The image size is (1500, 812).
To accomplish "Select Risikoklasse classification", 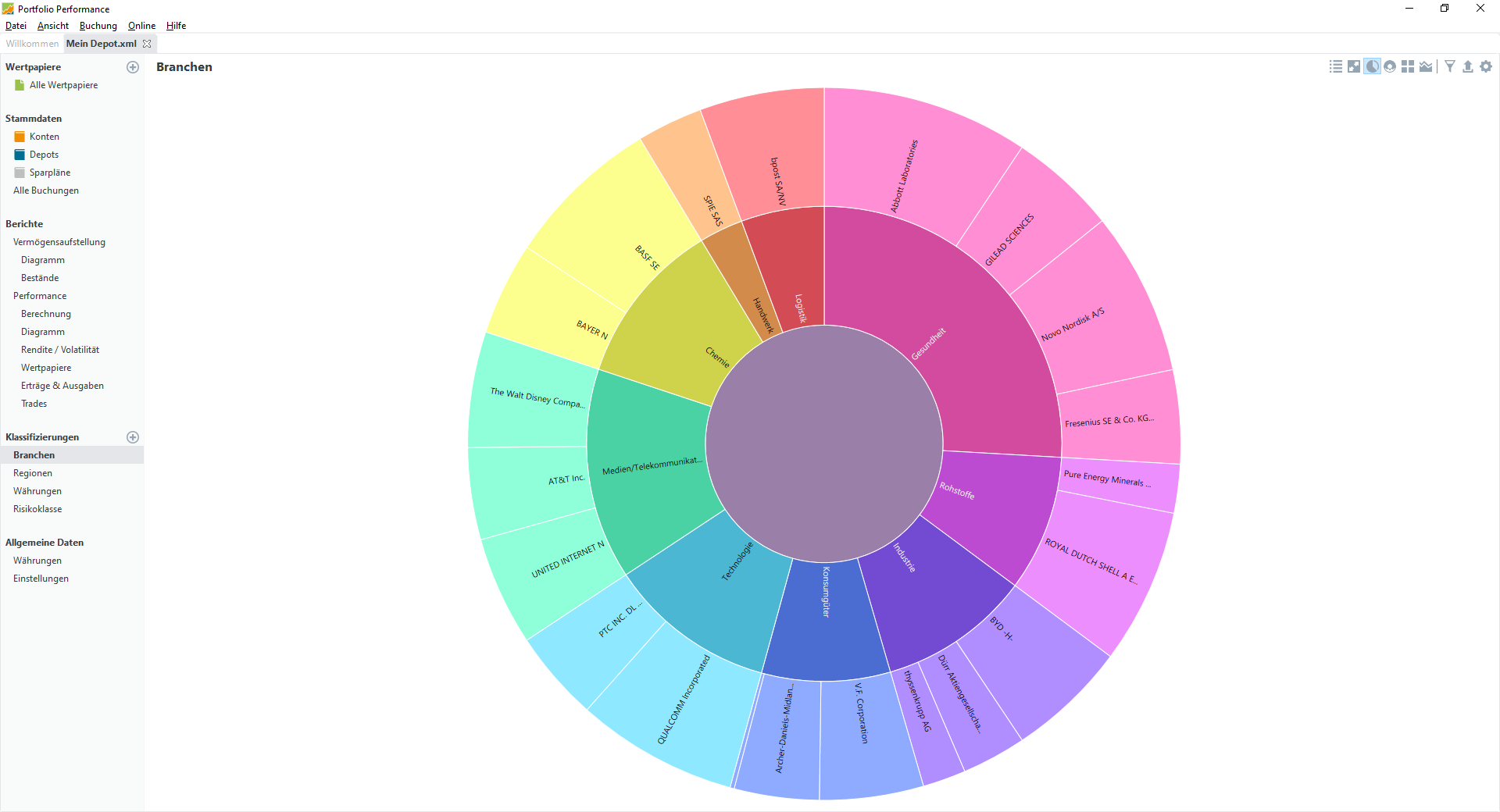I will [x=37, y=509].
